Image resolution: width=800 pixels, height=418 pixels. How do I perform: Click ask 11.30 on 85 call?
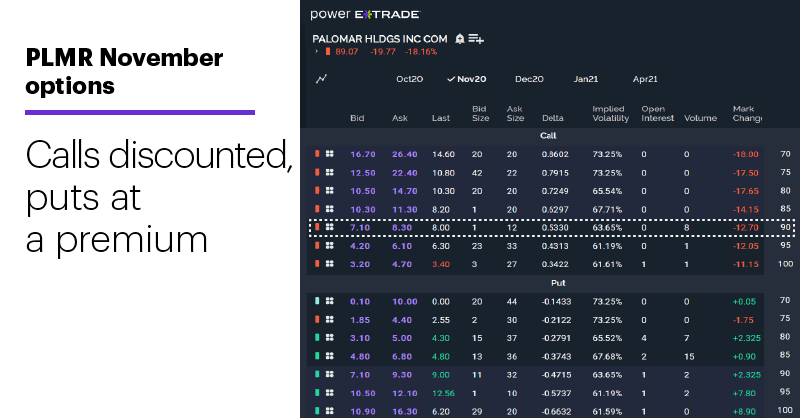click(405, 209)
